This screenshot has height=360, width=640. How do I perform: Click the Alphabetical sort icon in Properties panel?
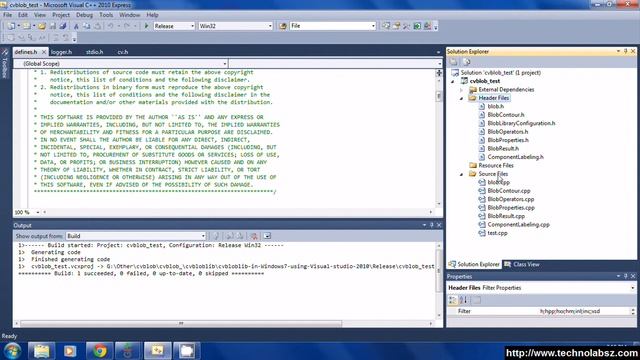463,300
